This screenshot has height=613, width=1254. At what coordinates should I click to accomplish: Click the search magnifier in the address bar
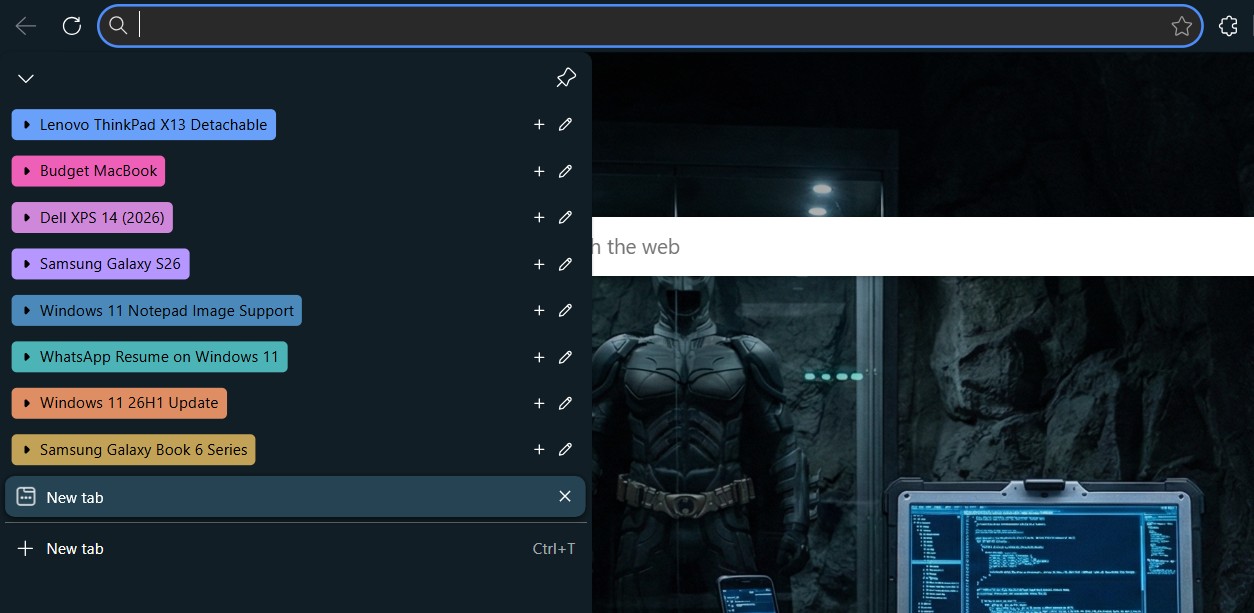(x=118, y=25)
